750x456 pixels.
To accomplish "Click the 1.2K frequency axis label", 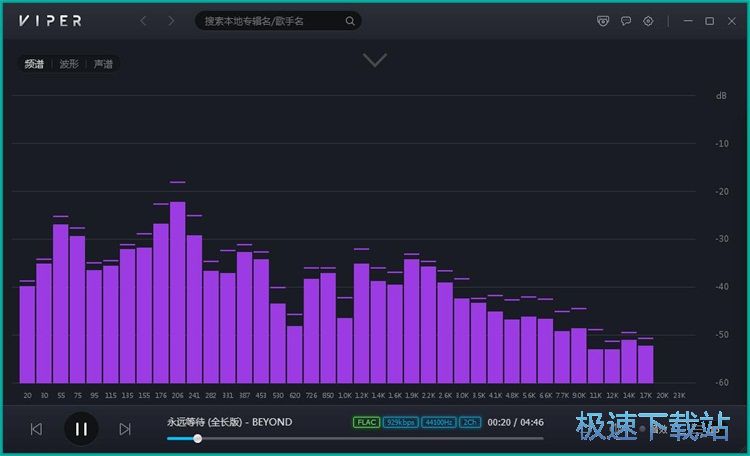I will click(x=361, y=396).
